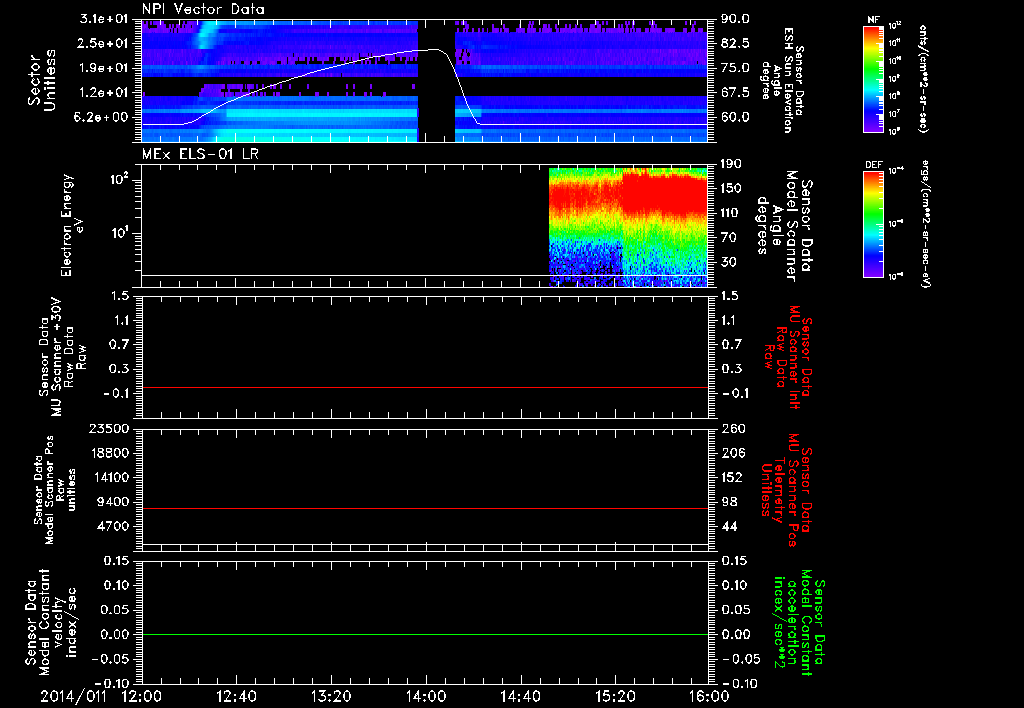Click the 4700 scanner position tick

[112, 526]
